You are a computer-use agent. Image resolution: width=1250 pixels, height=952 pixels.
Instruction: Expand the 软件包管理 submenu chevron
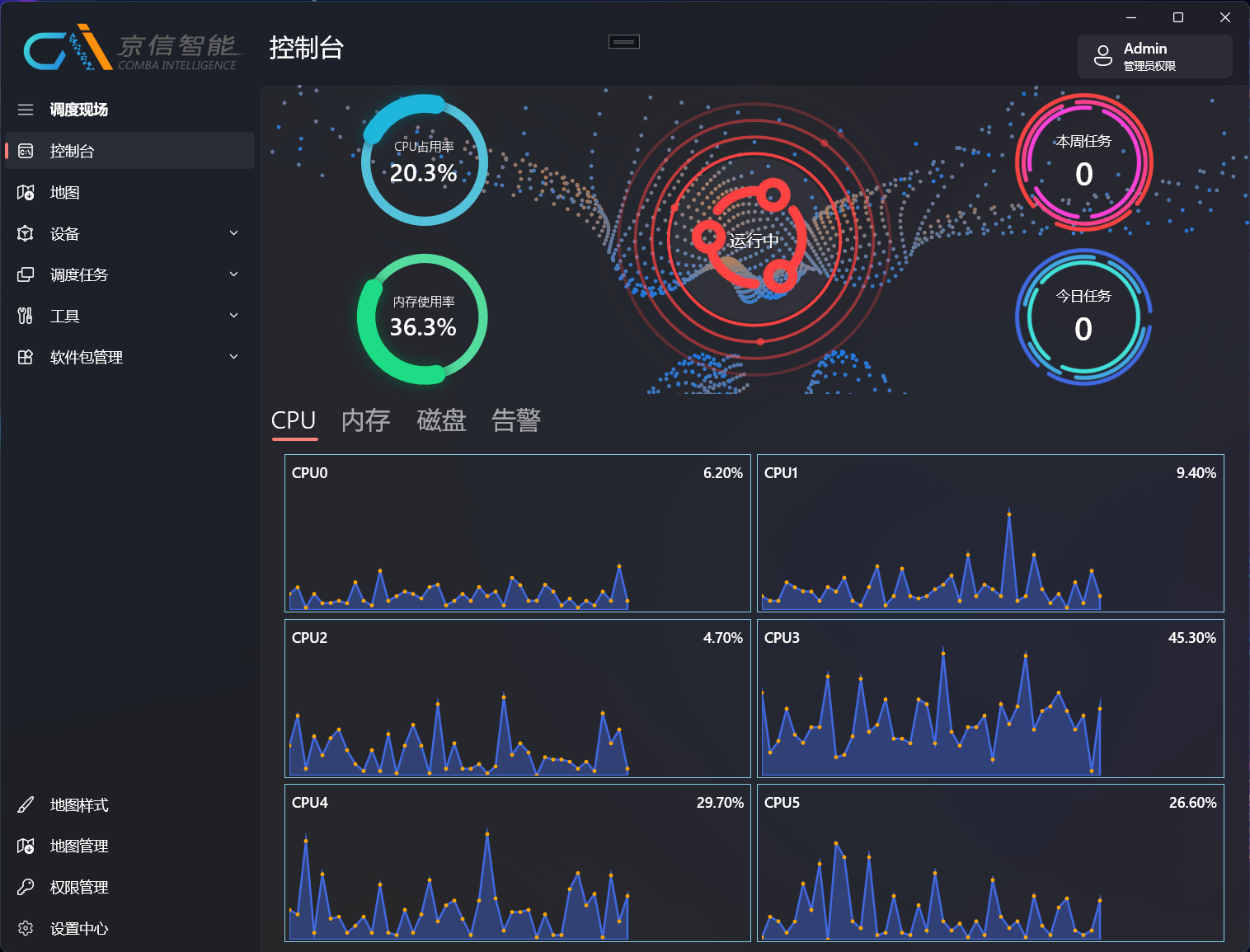tap(233, 357)
